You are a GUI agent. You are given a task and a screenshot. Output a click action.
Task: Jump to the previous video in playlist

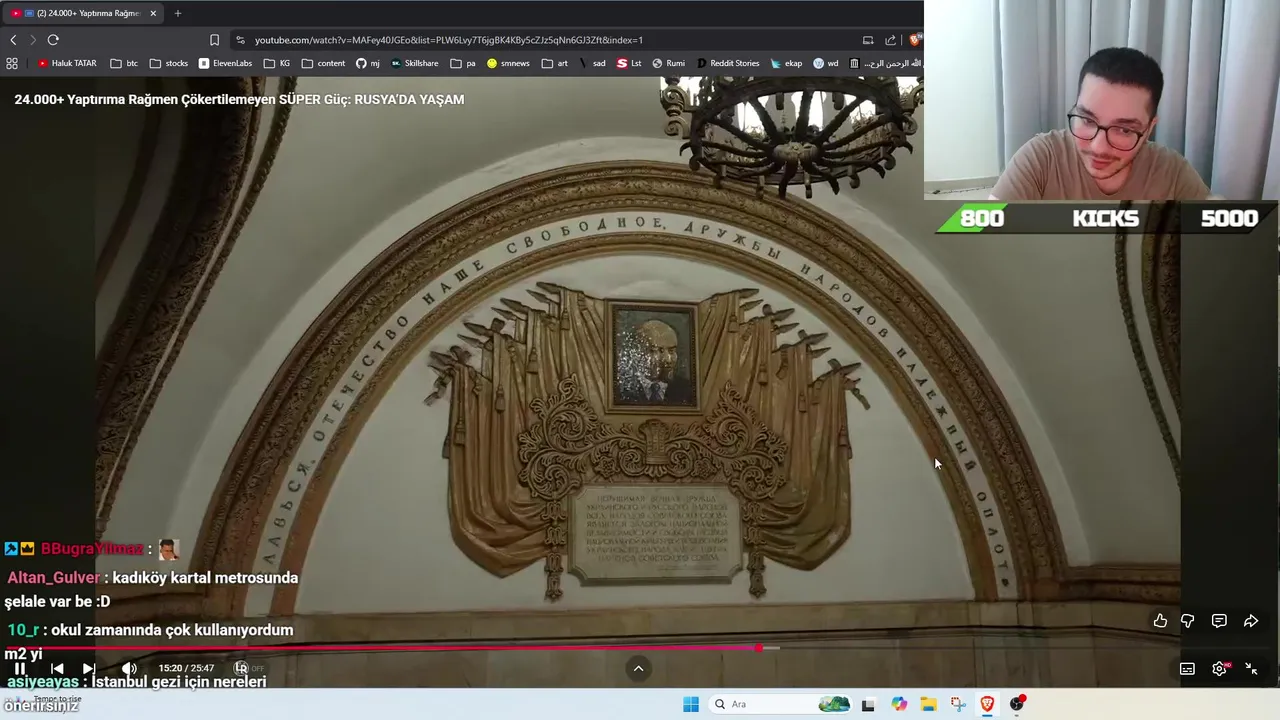57,668
